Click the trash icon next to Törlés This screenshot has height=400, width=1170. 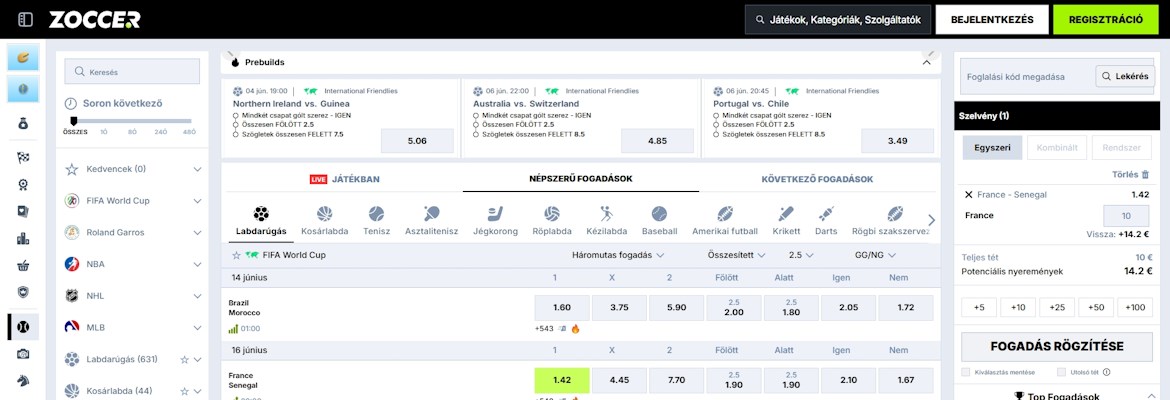1145,175
